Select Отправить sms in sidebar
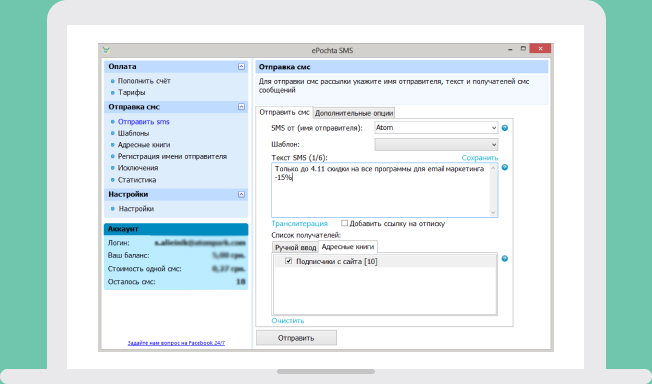This screenshot has height=384, width=652. click(143, 122)
